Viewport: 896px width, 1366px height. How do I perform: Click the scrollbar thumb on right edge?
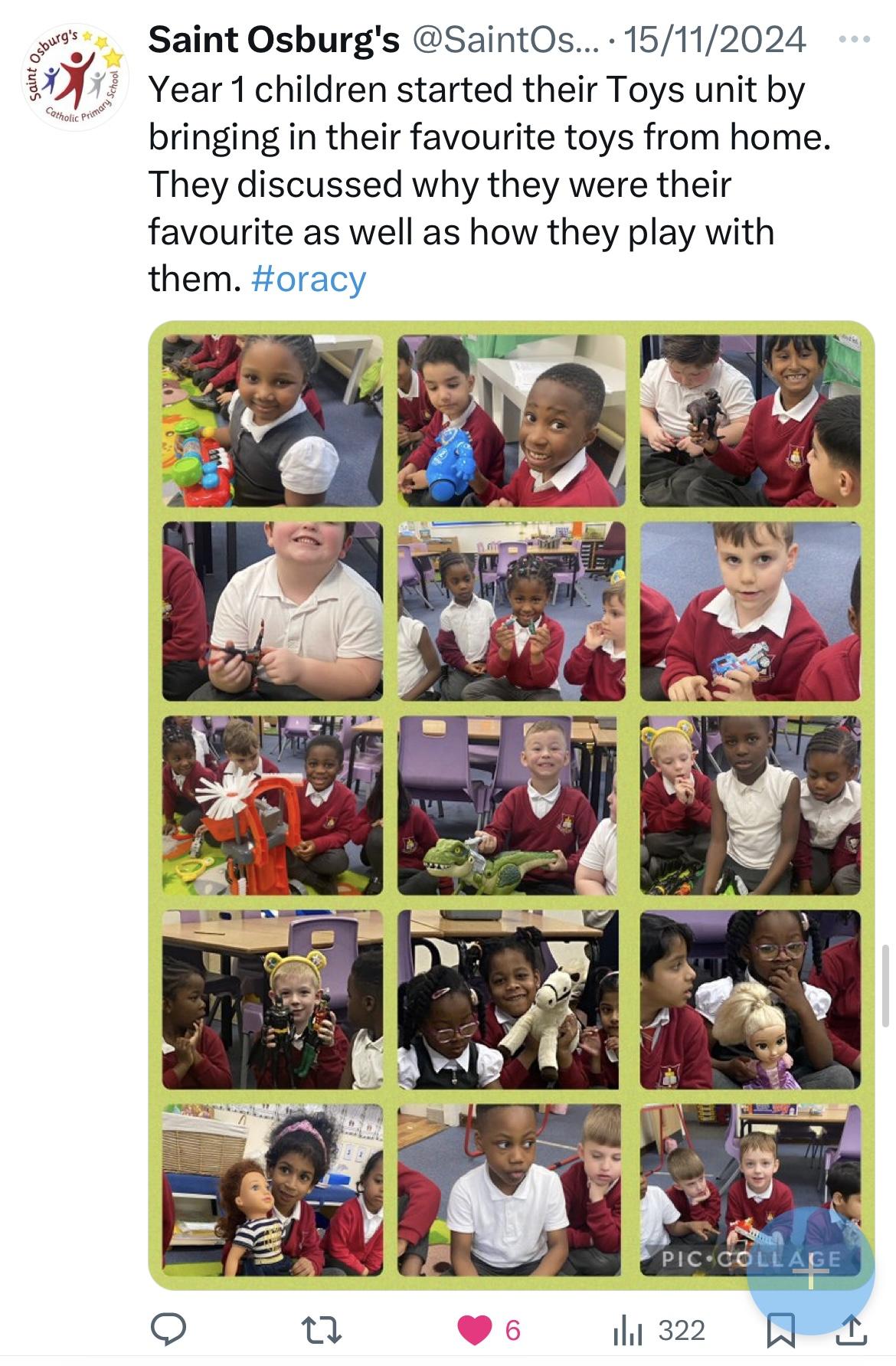point(886,985)
